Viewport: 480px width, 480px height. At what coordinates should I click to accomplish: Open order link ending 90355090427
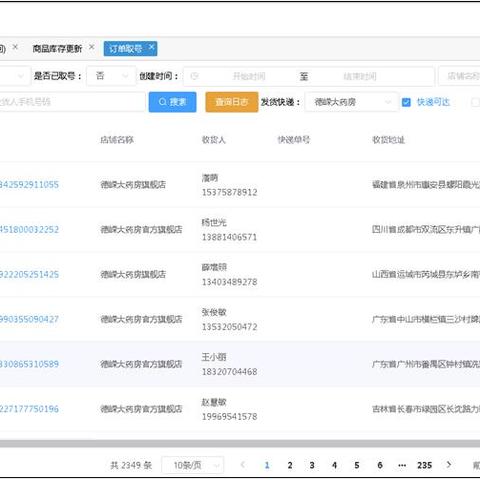pos(29,319)
